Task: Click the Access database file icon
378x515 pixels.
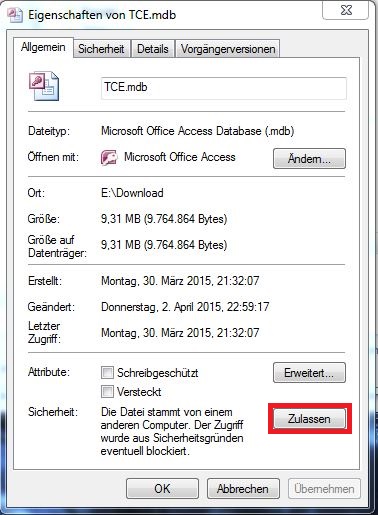Action: pos(44,86)
